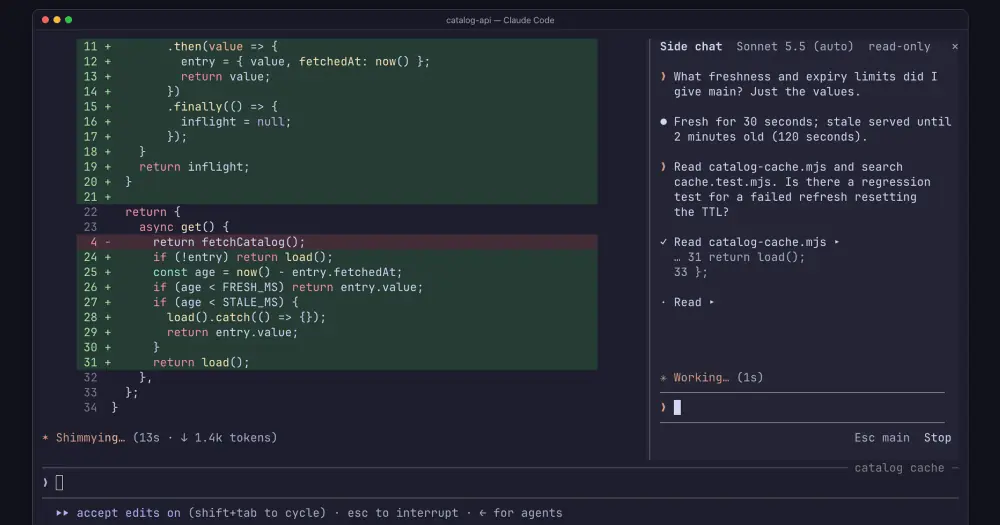Click the Side chat title
The width and height of the screenshot is (1000, 525).
pos(691,47)
